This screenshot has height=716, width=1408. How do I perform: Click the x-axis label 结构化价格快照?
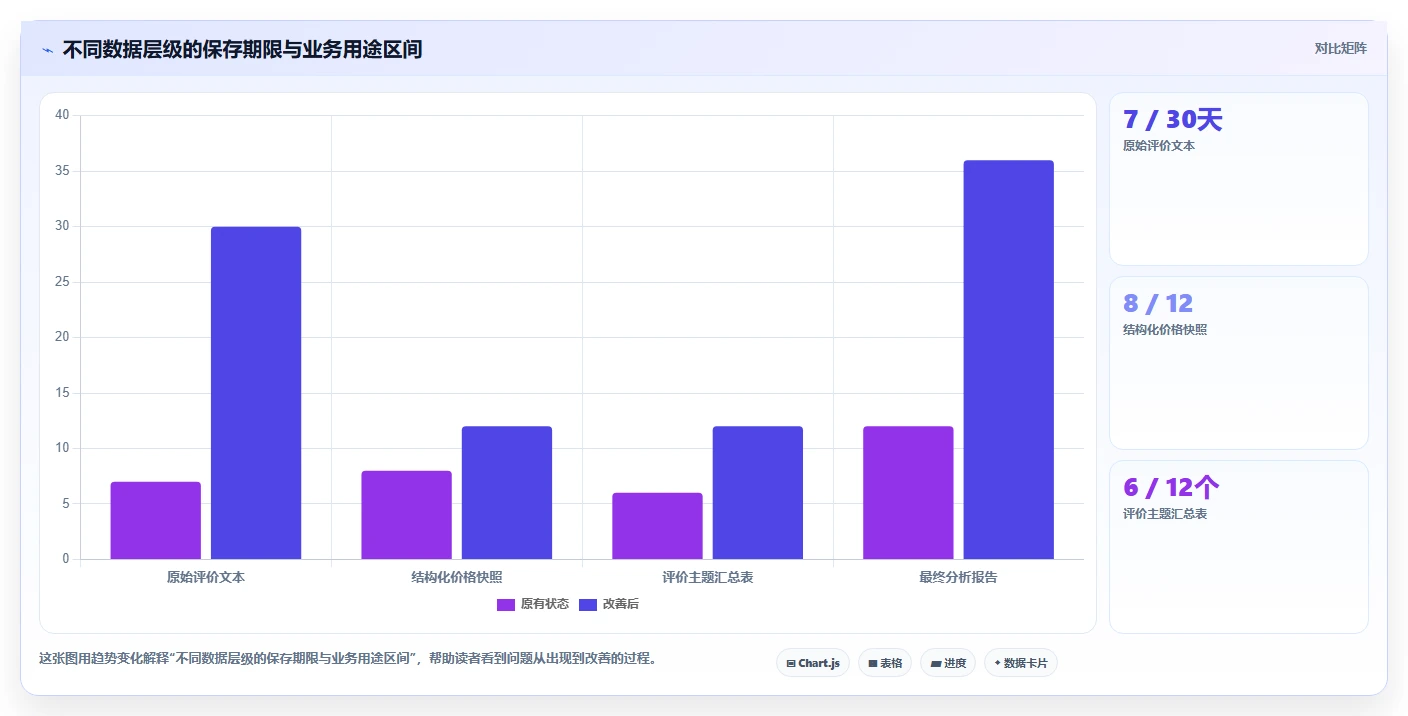(x=457, y=577)
